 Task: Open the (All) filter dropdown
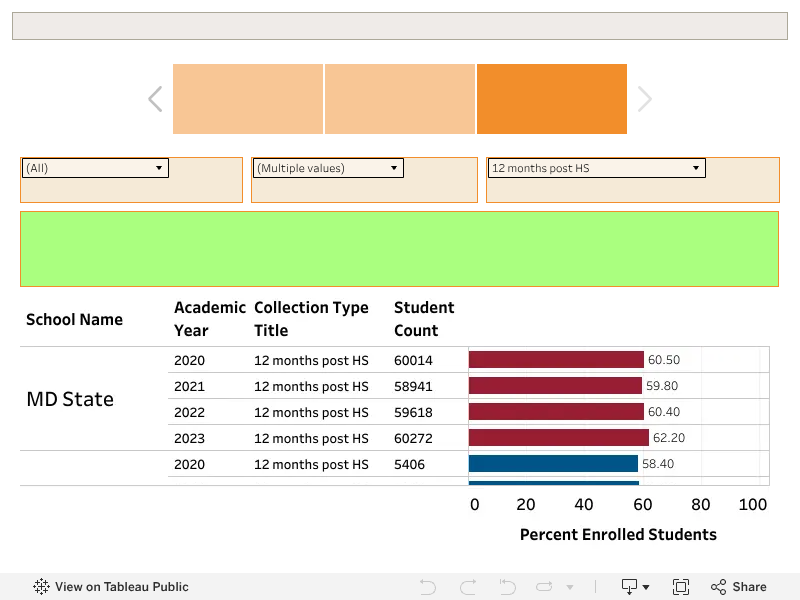pyautogui.click(x=95, y=168)
